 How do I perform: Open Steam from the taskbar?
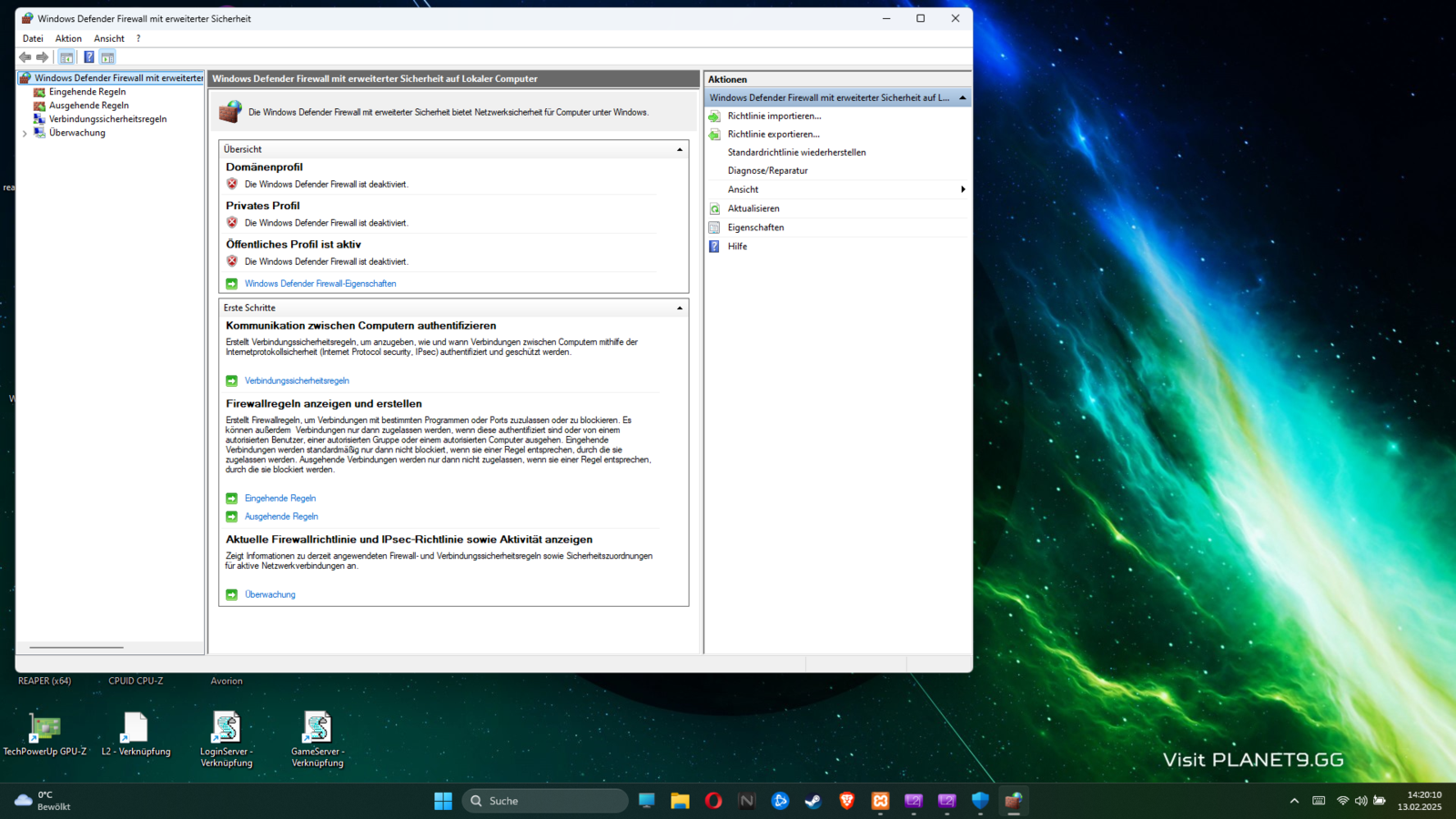point(814,801)
